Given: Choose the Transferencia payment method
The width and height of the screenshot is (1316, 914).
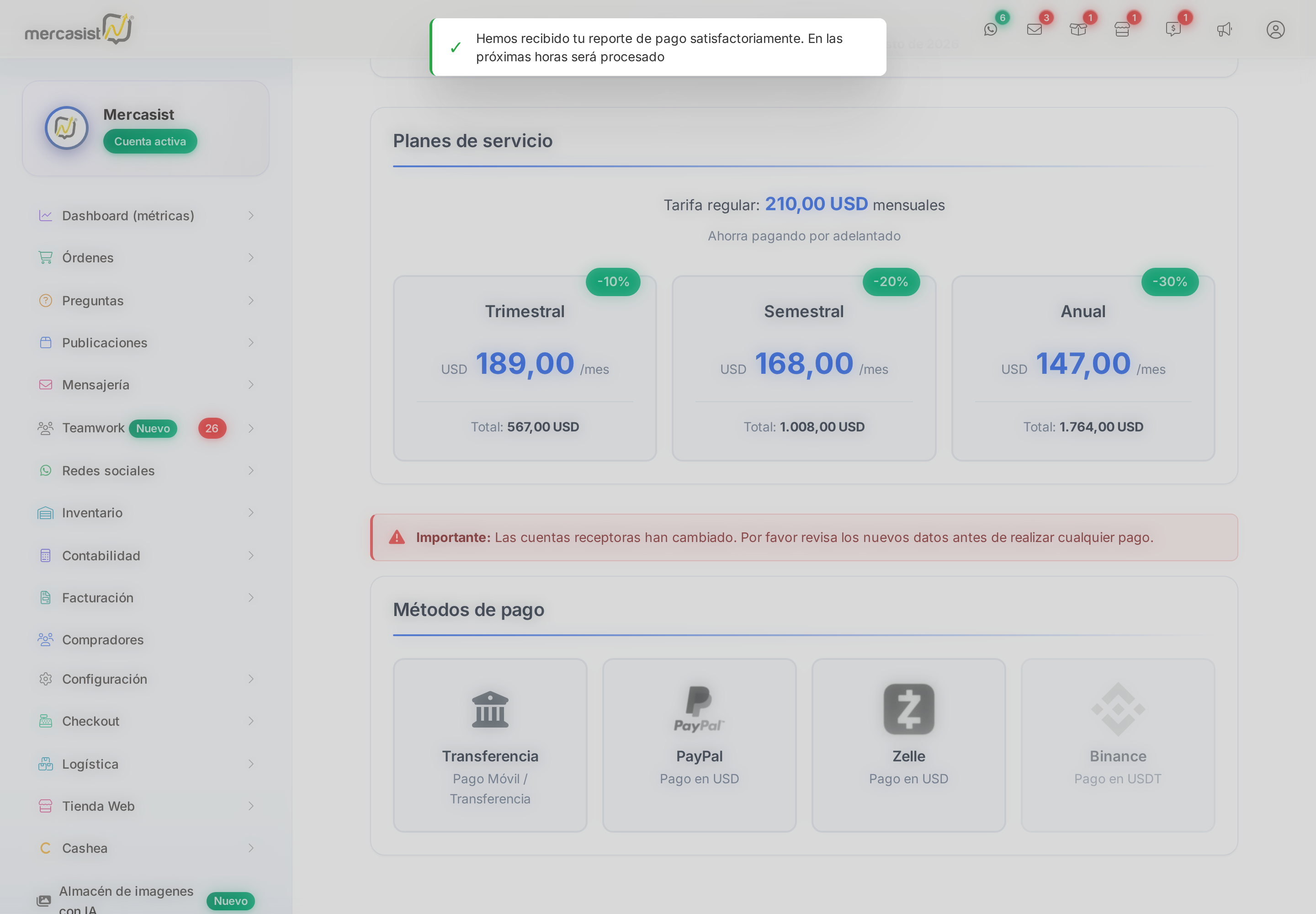Looking at the screenshot, I should (x=490, y=745).
